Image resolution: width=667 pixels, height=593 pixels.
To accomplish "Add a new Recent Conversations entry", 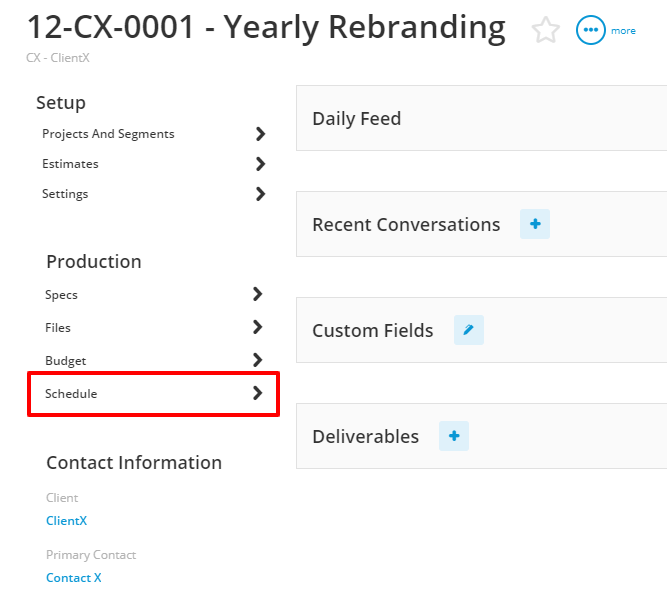I will pos(535,224).
